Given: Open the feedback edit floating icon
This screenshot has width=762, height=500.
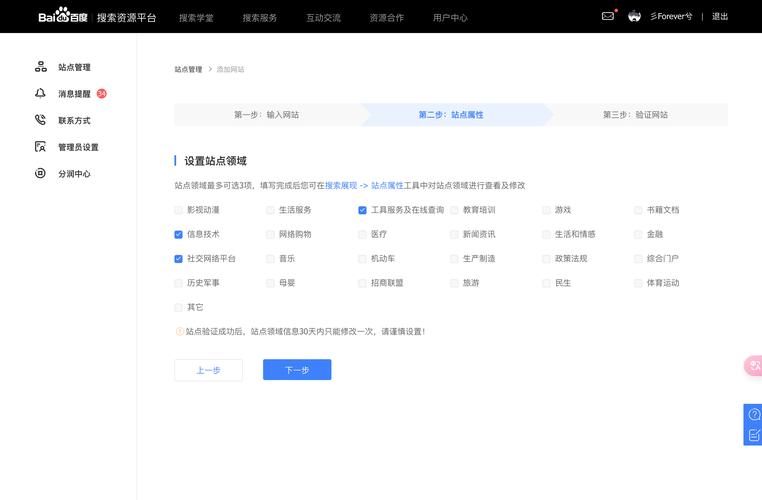Looking at the screenshot, I should (x=754, y=435).
